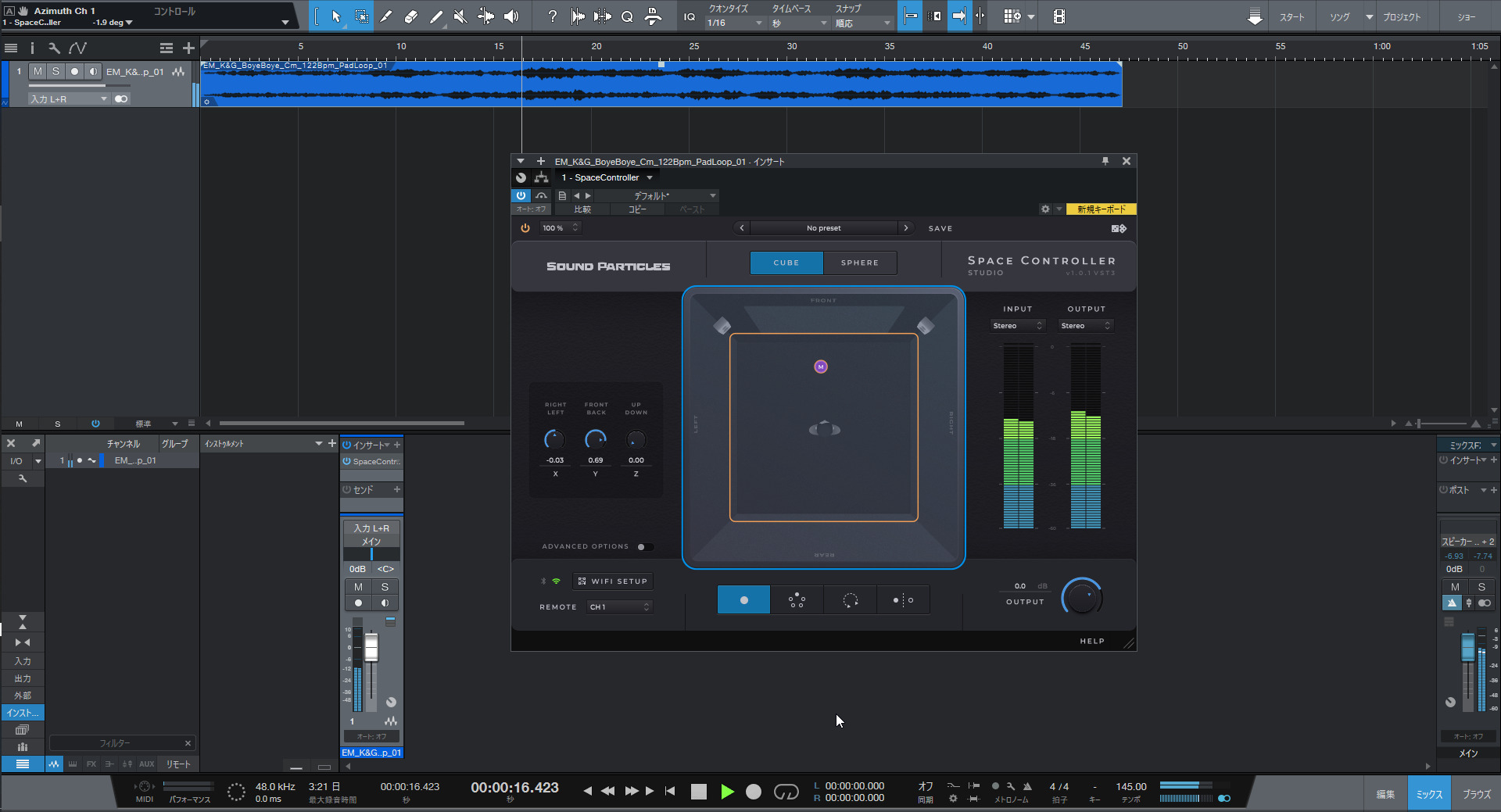Screen dimensions: 1501x812
Task: Click the Compare button
Action: point(582,209)
